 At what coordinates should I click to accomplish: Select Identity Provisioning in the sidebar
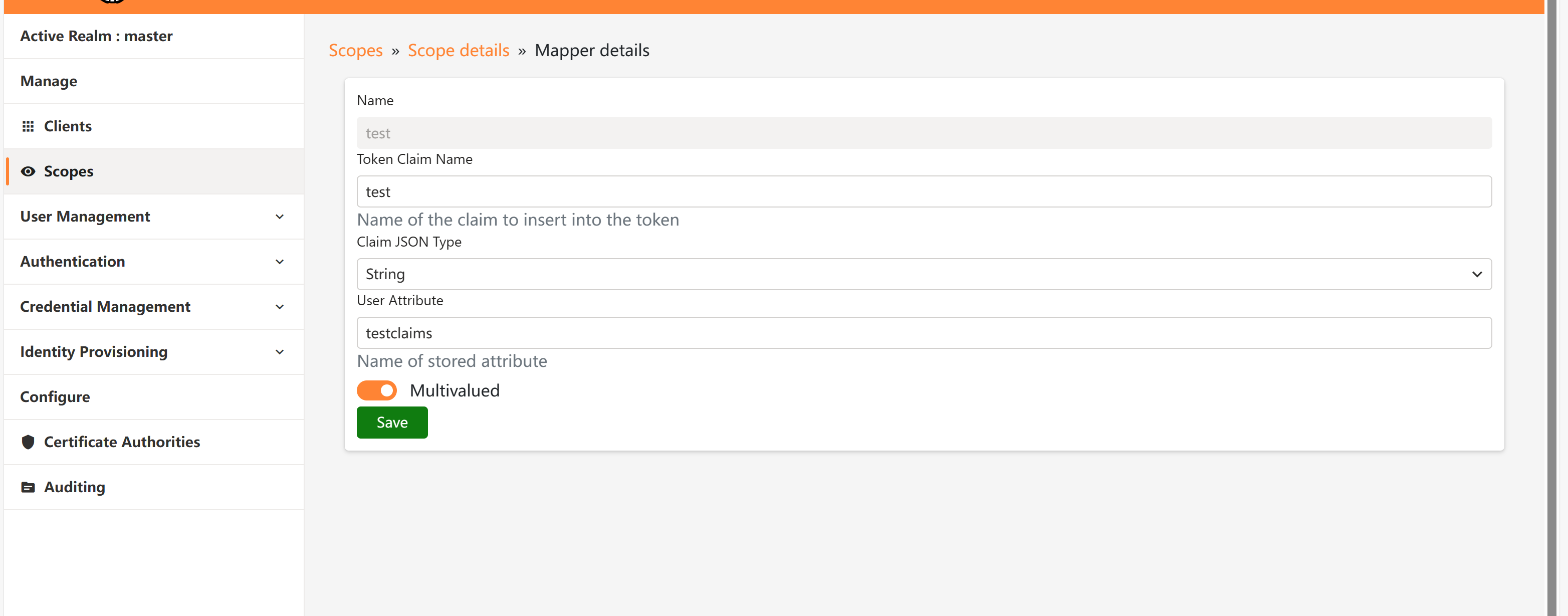94,351
